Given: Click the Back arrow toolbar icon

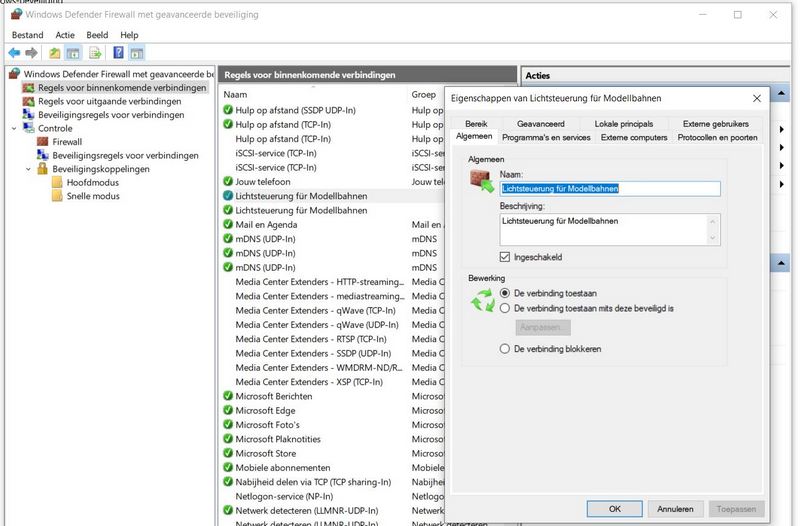Looking at the screenshot, I should pos(14,53).
